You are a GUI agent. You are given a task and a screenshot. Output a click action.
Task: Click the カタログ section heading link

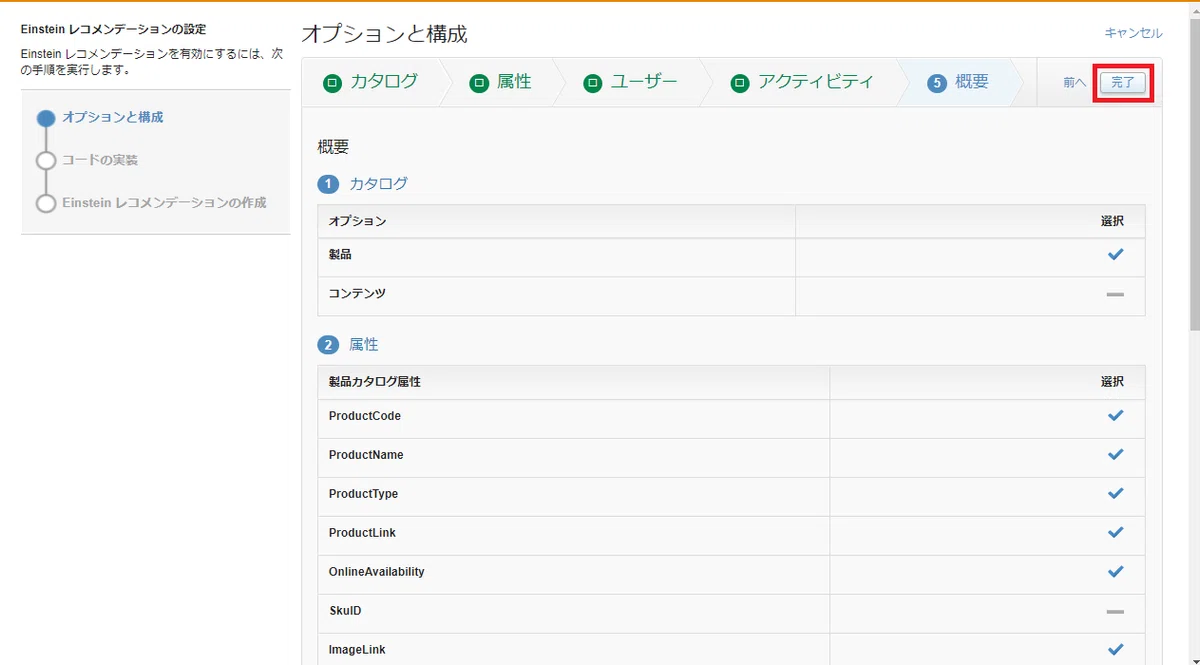pyautogui.click(x=378, y=184)
